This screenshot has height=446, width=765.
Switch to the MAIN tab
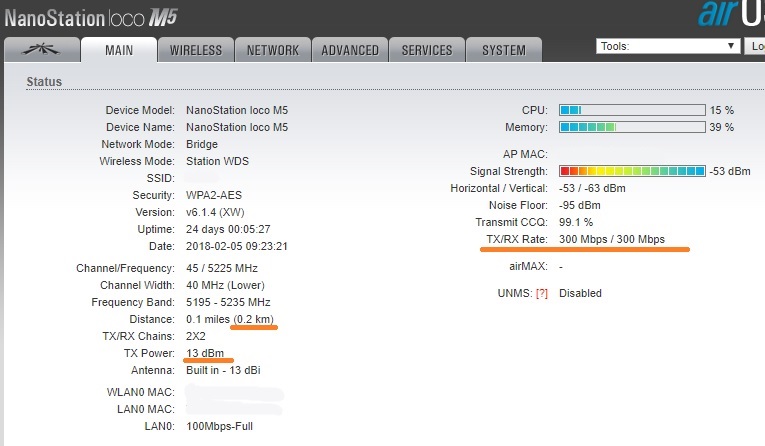(x=119, y=50)
